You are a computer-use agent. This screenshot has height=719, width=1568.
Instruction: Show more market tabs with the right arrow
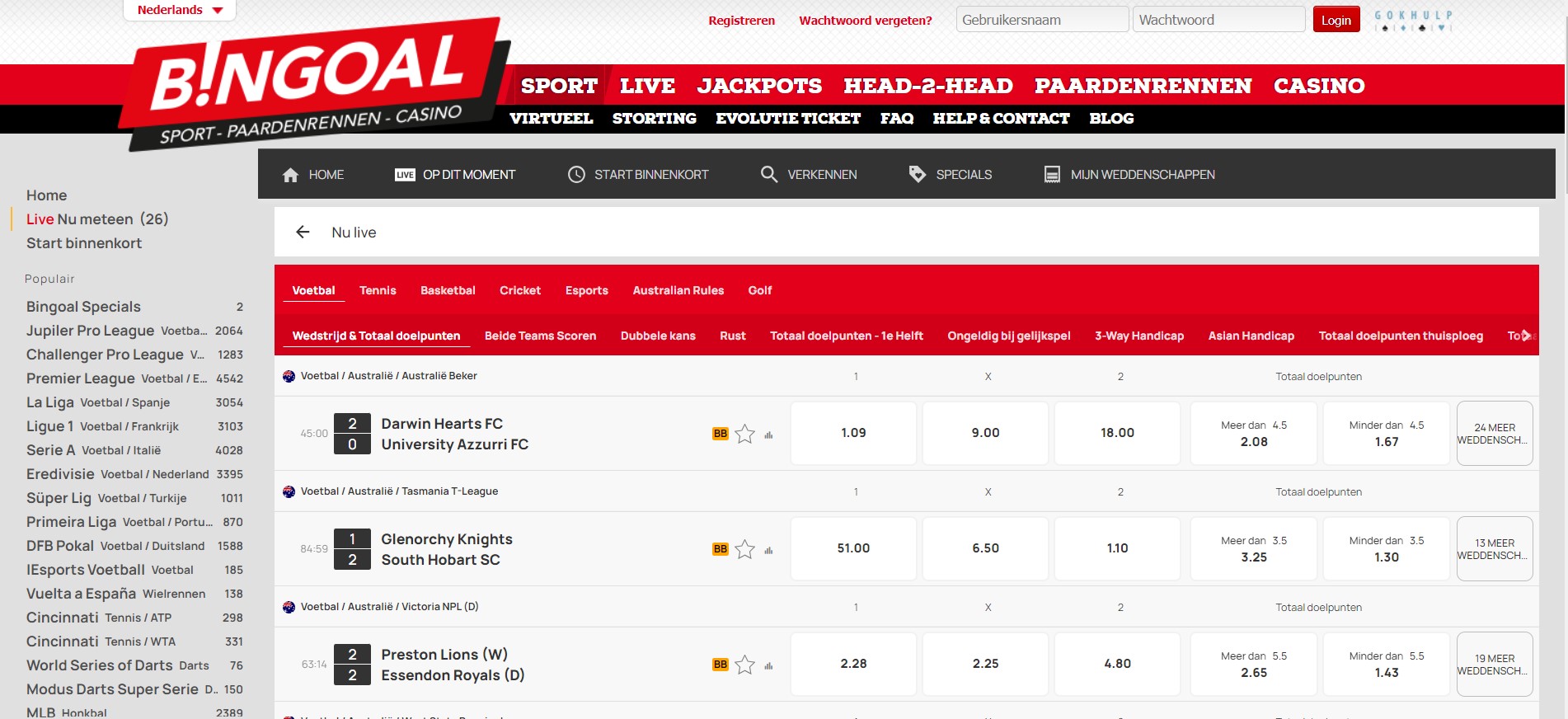[1526, 336]
